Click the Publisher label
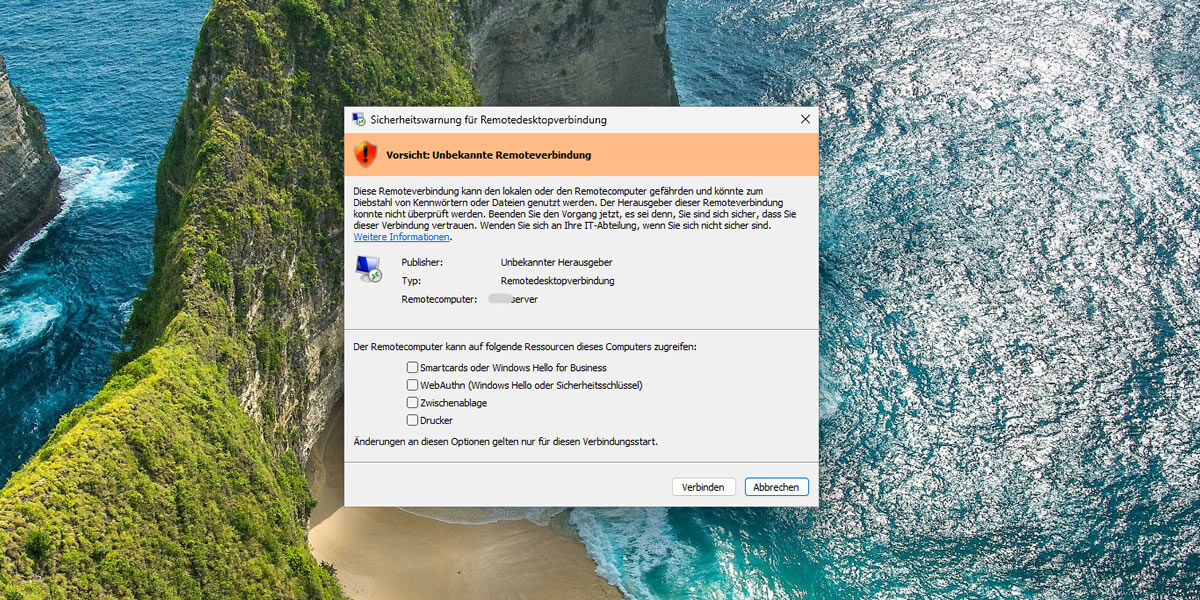This screenshot has width=1200, height=600. (x=421, y=262)
